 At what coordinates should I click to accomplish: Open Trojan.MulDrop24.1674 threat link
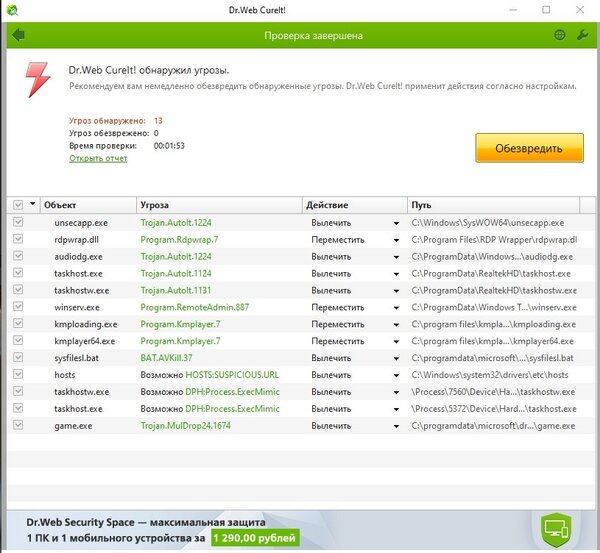coord(185,426)
